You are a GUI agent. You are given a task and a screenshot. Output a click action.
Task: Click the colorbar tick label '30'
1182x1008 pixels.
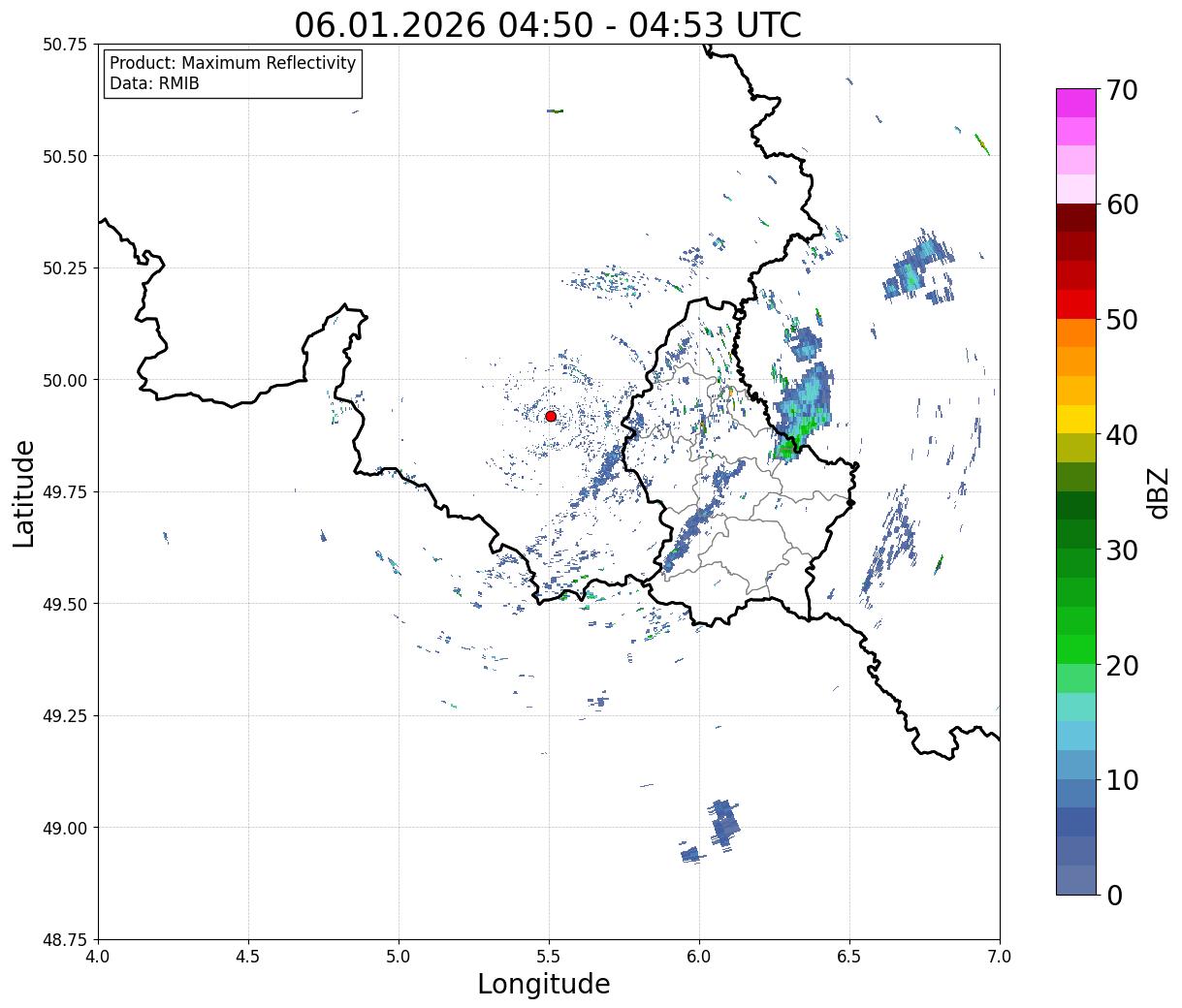point(1122,551)
